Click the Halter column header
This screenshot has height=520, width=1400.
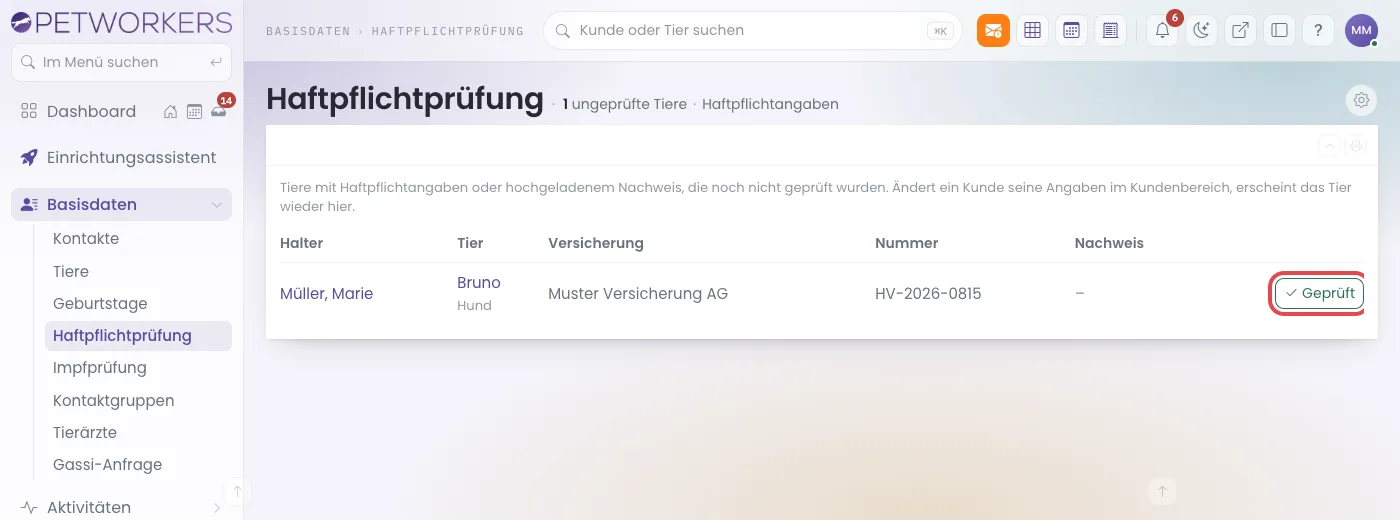click(302, 243)
